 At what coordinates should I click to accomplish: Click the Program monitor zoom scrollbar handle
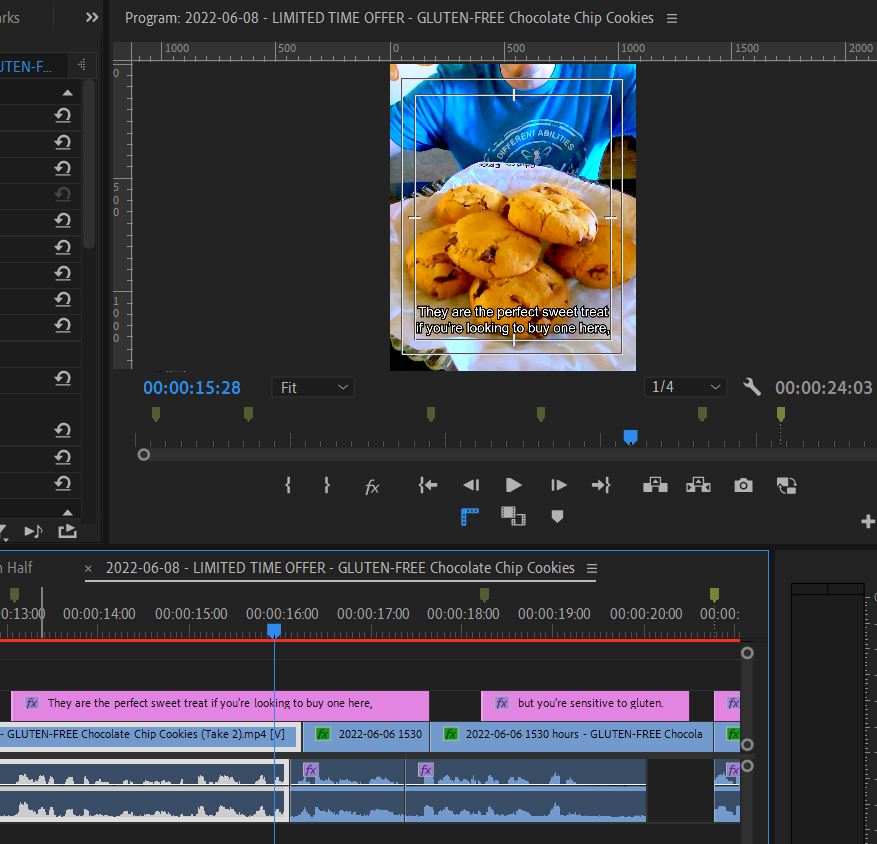point(144,455)
